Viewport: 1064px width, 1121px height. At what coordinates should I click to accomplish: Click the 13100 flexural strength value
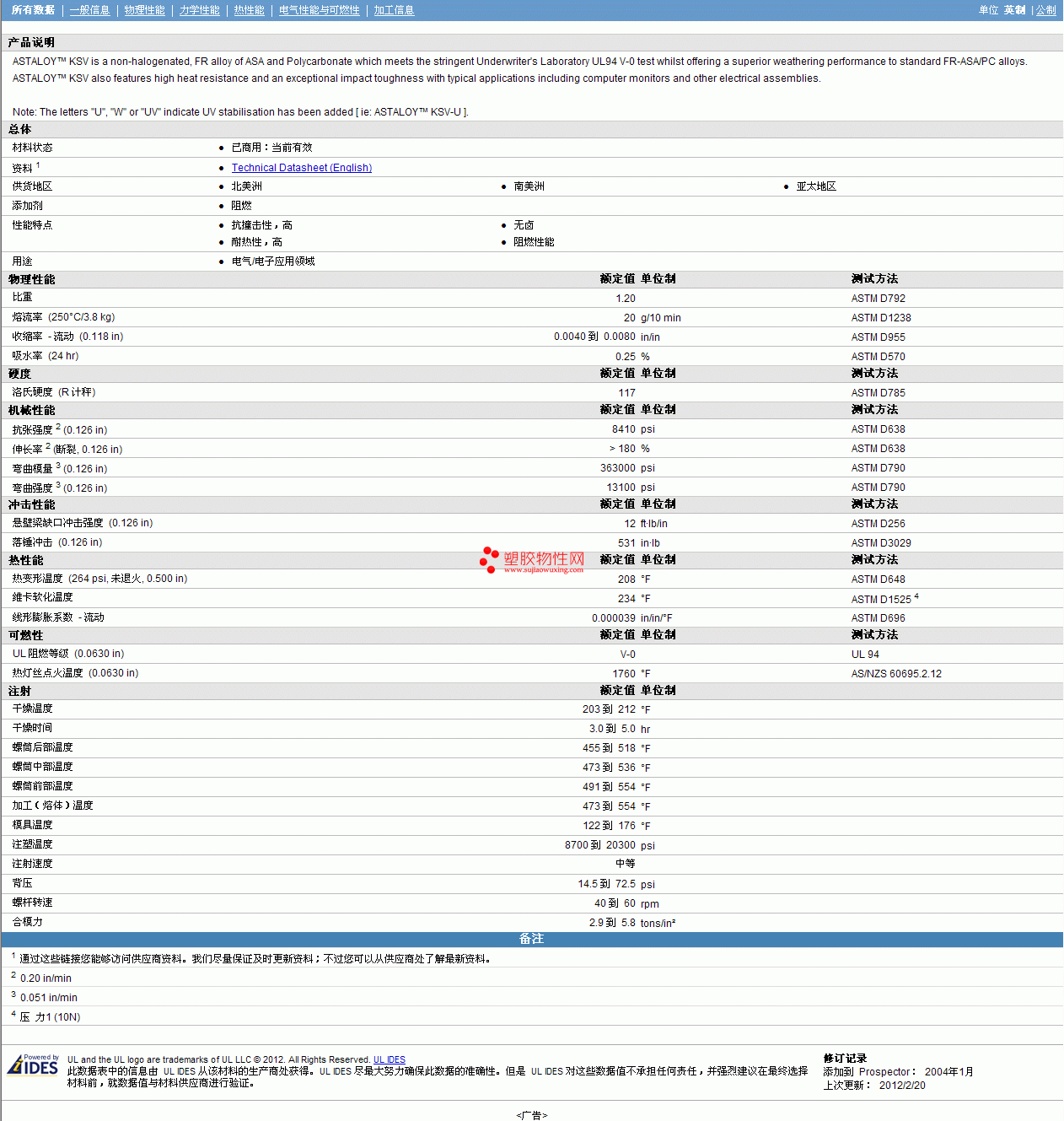point(621,488)
